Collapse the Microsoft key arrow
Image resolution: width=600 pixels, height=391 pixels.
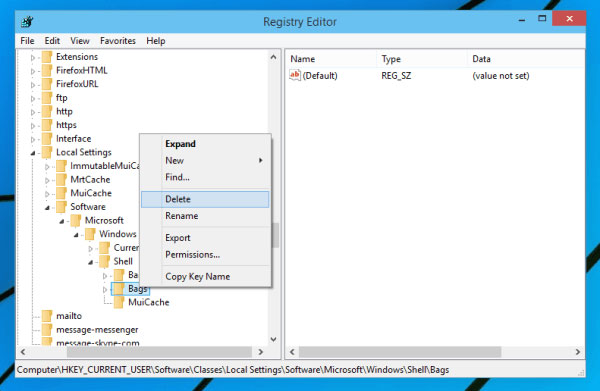coord(62,222)
